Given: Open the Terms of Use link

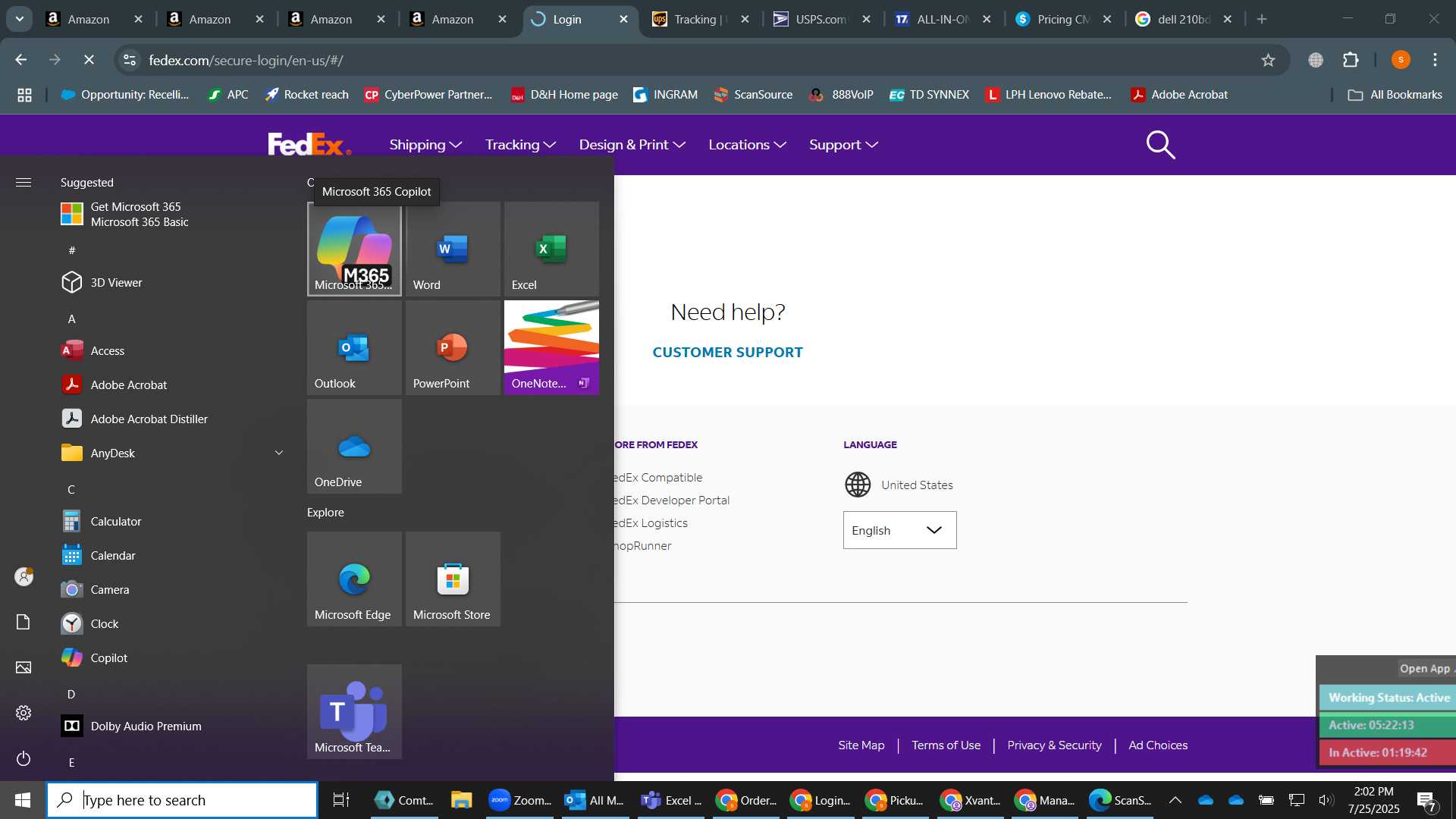Looking at the screenshot, I should pos(946,745).
